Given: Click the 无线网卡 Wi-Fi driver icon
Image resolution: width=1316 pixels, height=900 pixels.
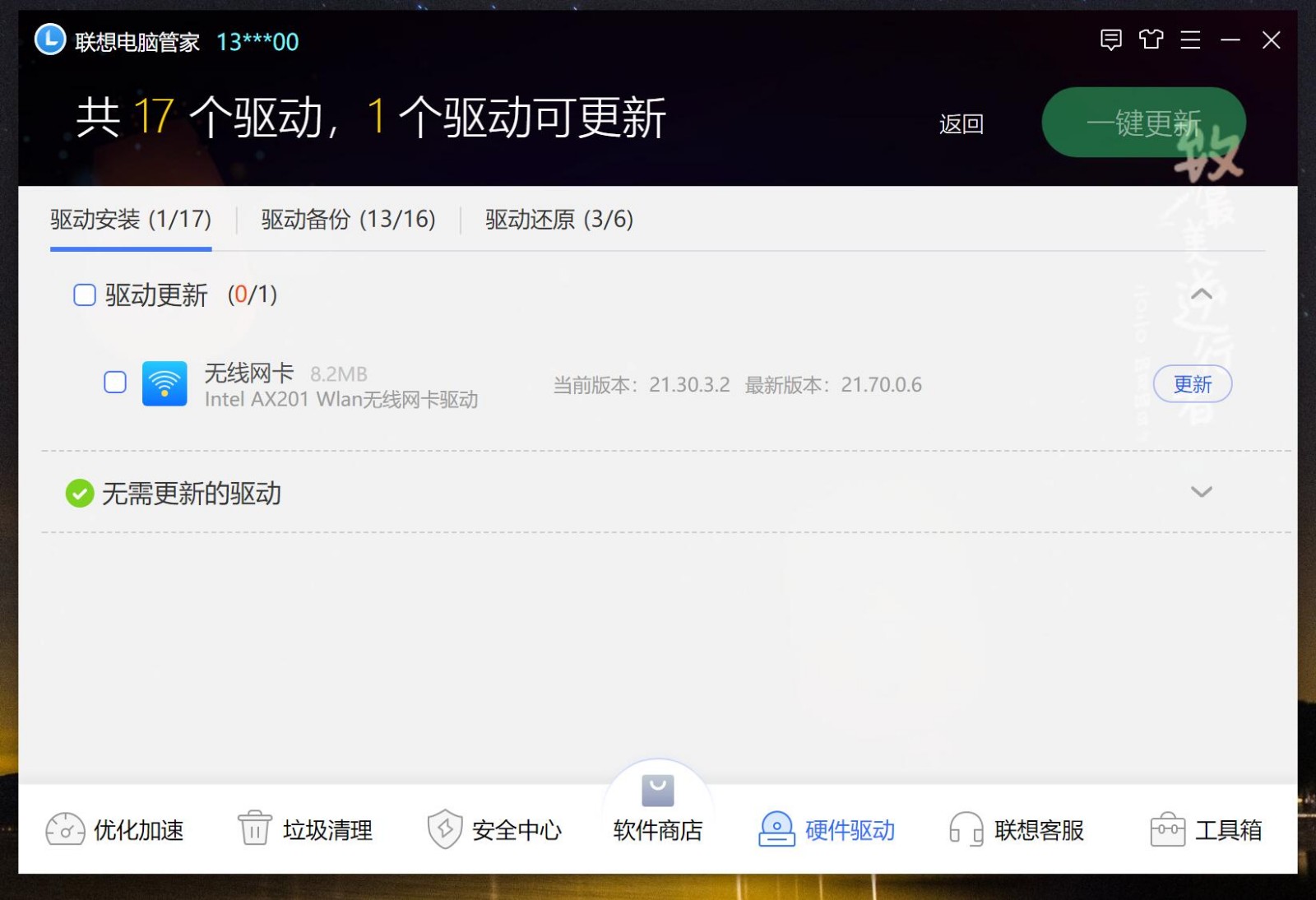Looking at the screenshot, I should point(164,383).
